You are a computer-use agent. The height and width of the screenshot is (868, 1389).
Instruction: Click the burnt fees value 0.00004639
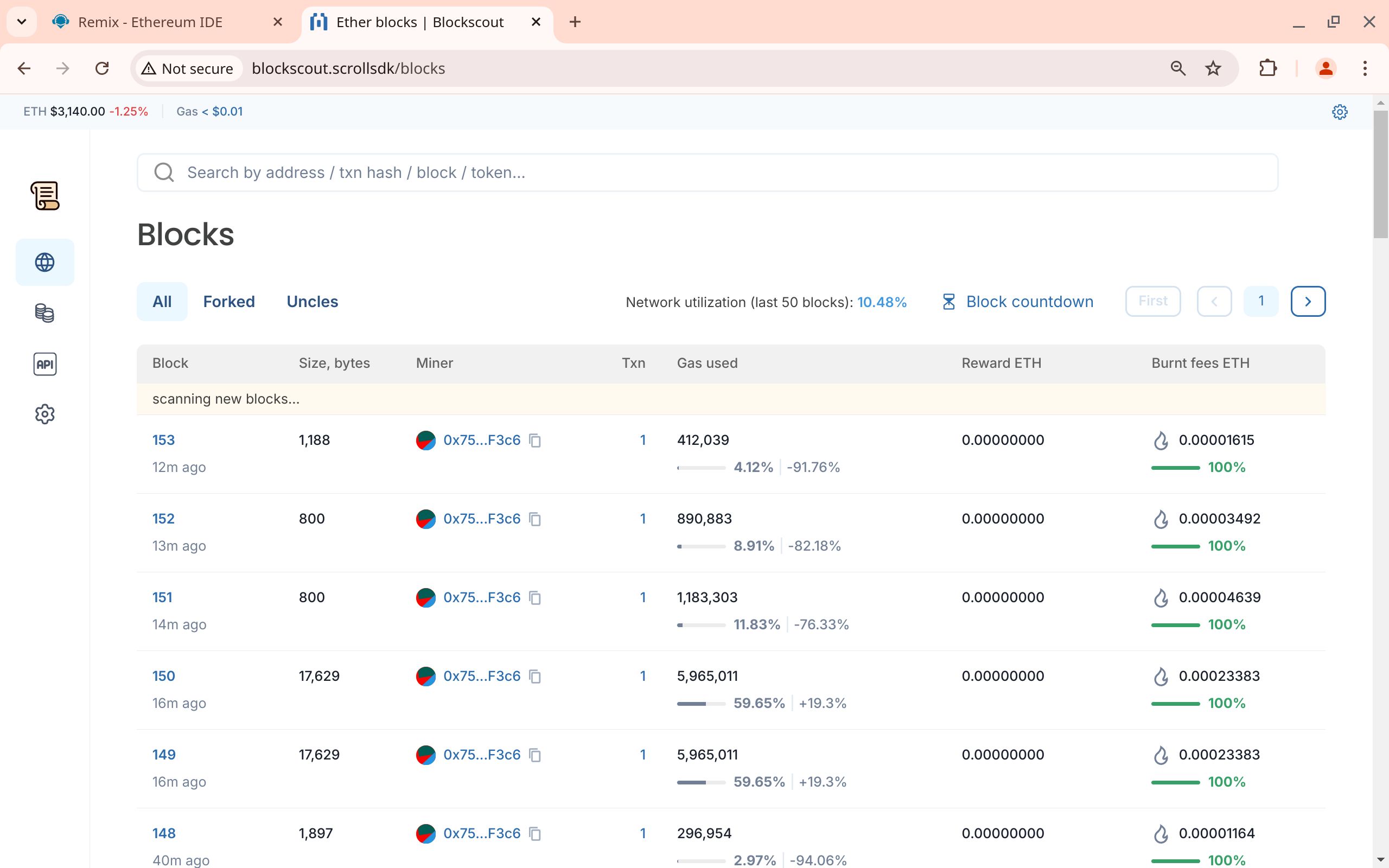(1220, 598)
